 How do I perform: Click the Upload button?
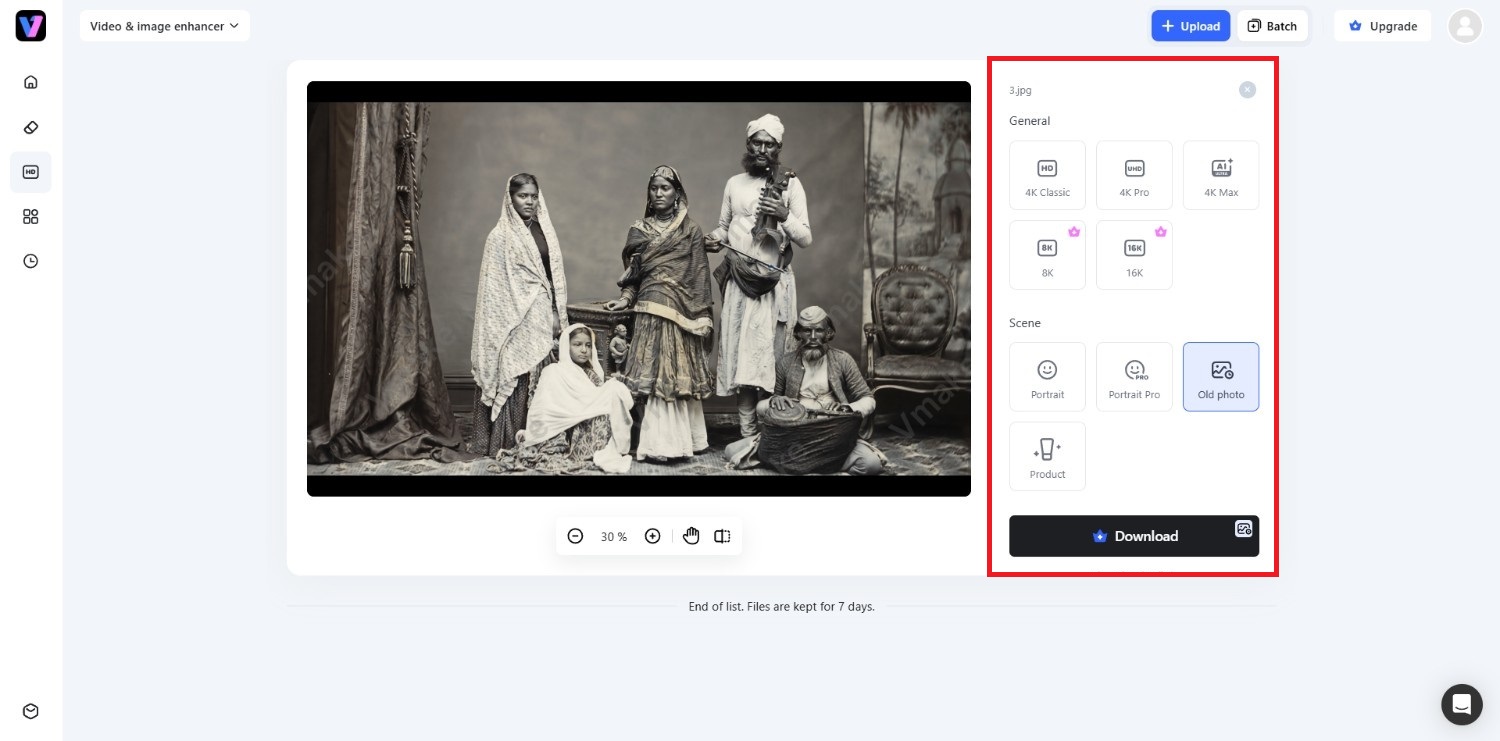(1191, 26)
